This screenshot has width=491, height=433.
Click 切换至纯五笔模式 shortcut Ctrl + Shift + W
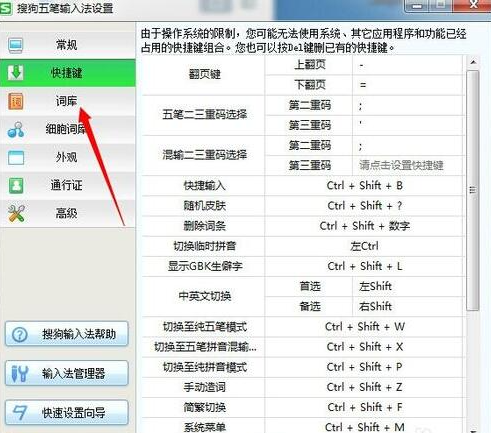tap(364, 326)
